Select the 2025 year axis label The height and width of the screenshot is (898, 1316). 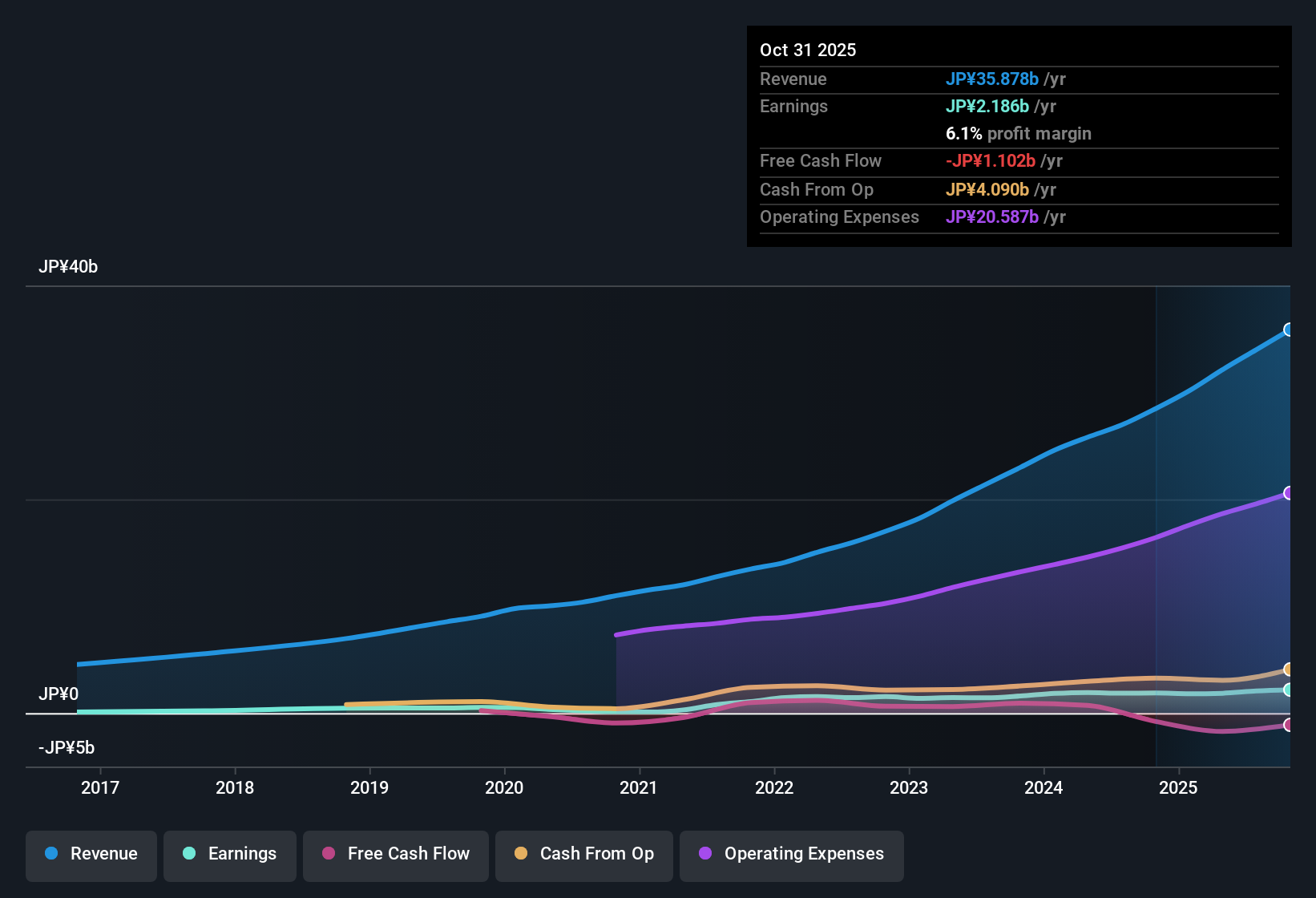click(x=1178, y=788)
